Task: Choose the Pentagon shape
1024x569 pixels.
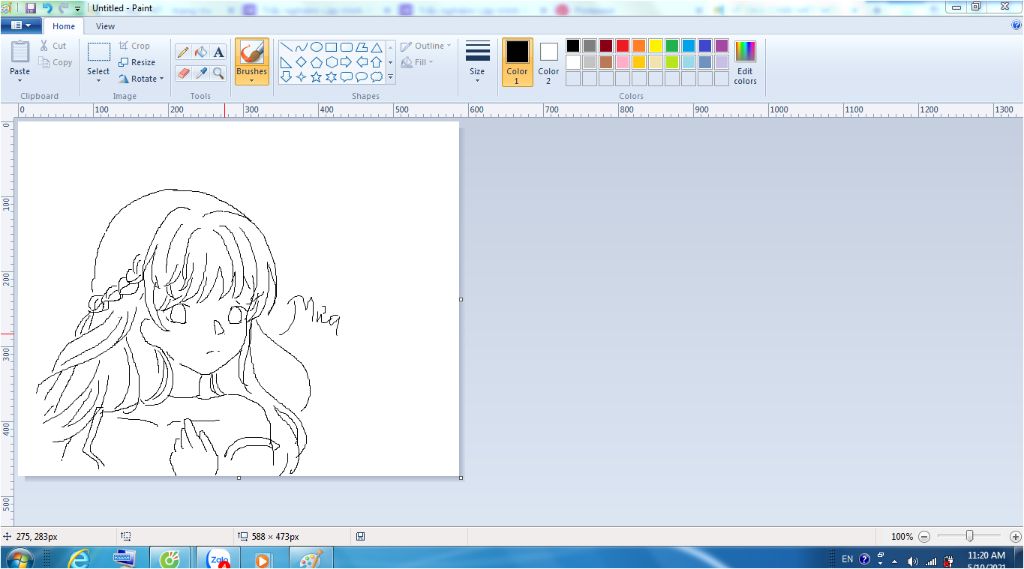Action: point(316,62)
